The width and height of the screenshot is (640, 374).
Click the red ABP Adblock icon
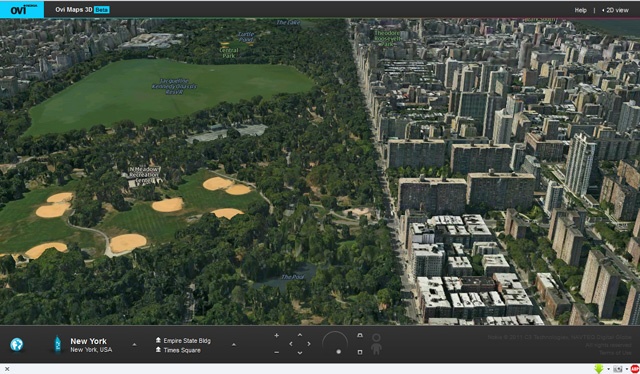pyautogui.click(x=635, y=369)
